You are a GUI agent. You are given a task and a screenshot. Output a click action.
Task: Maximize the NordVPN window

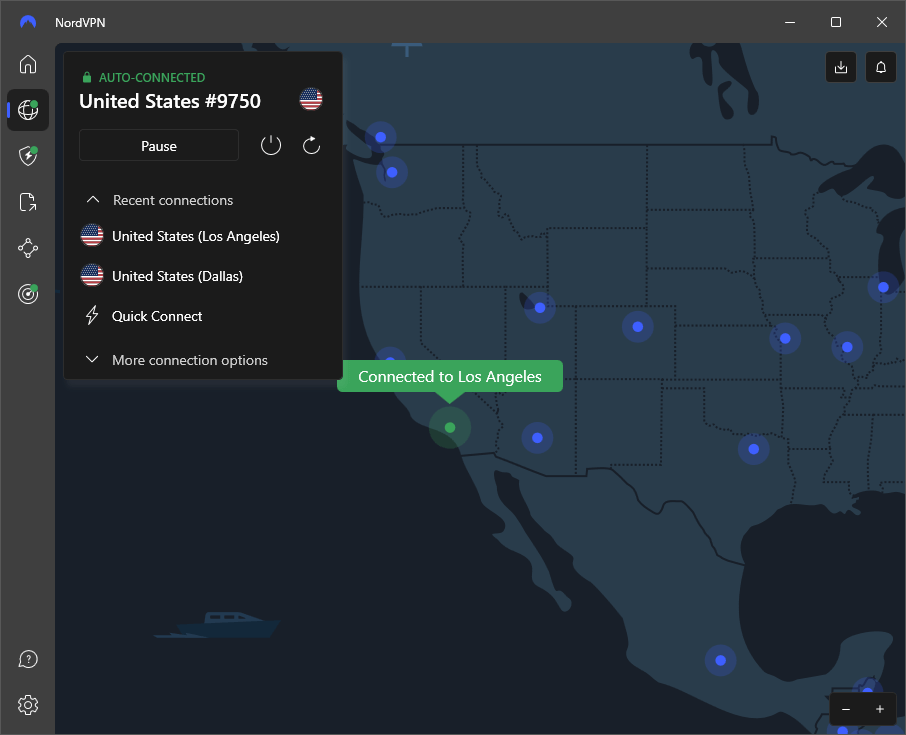click(836, 22)
